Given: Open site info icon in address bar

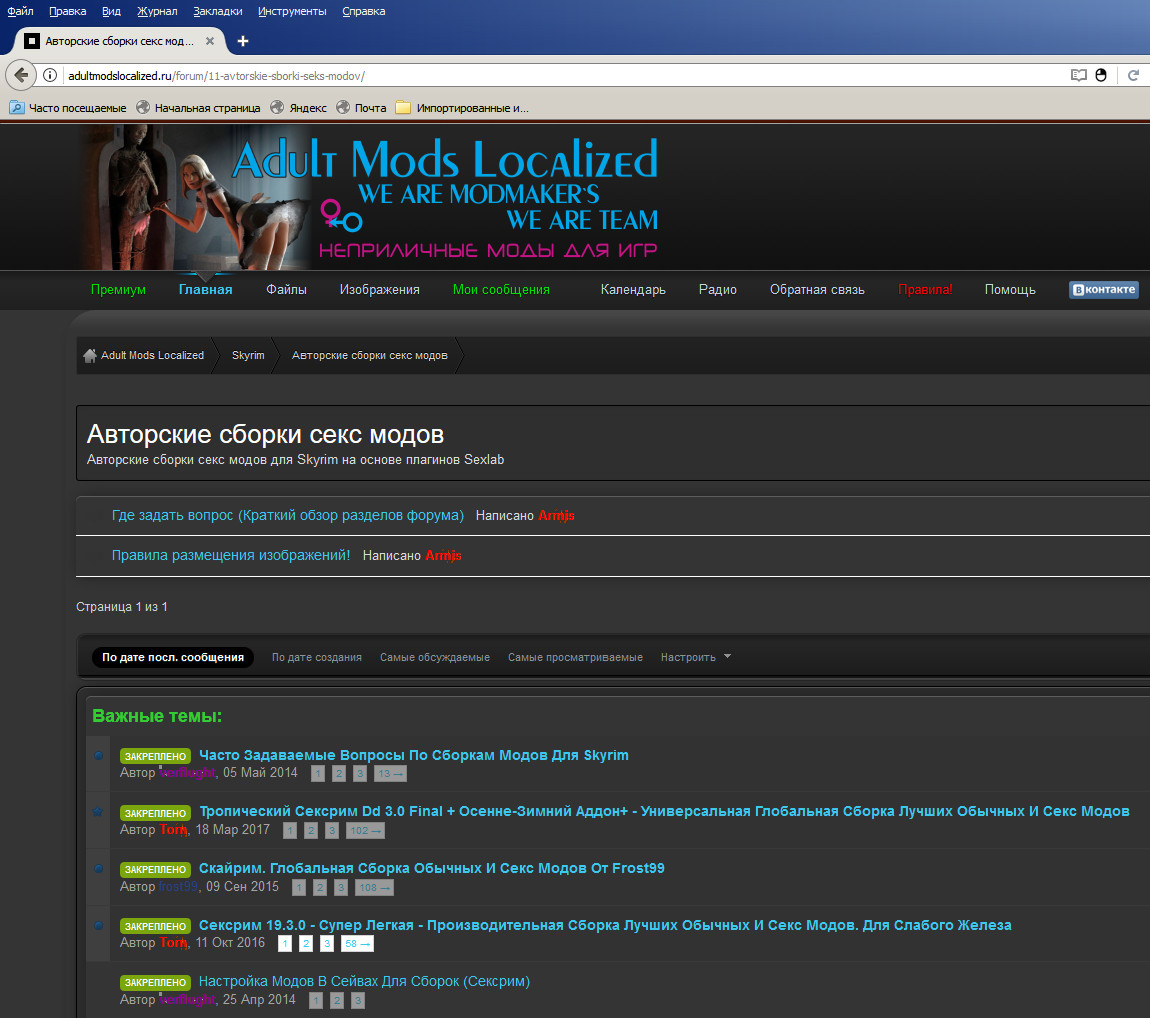Looking at the screenshot, I should (x=50, y=76).
